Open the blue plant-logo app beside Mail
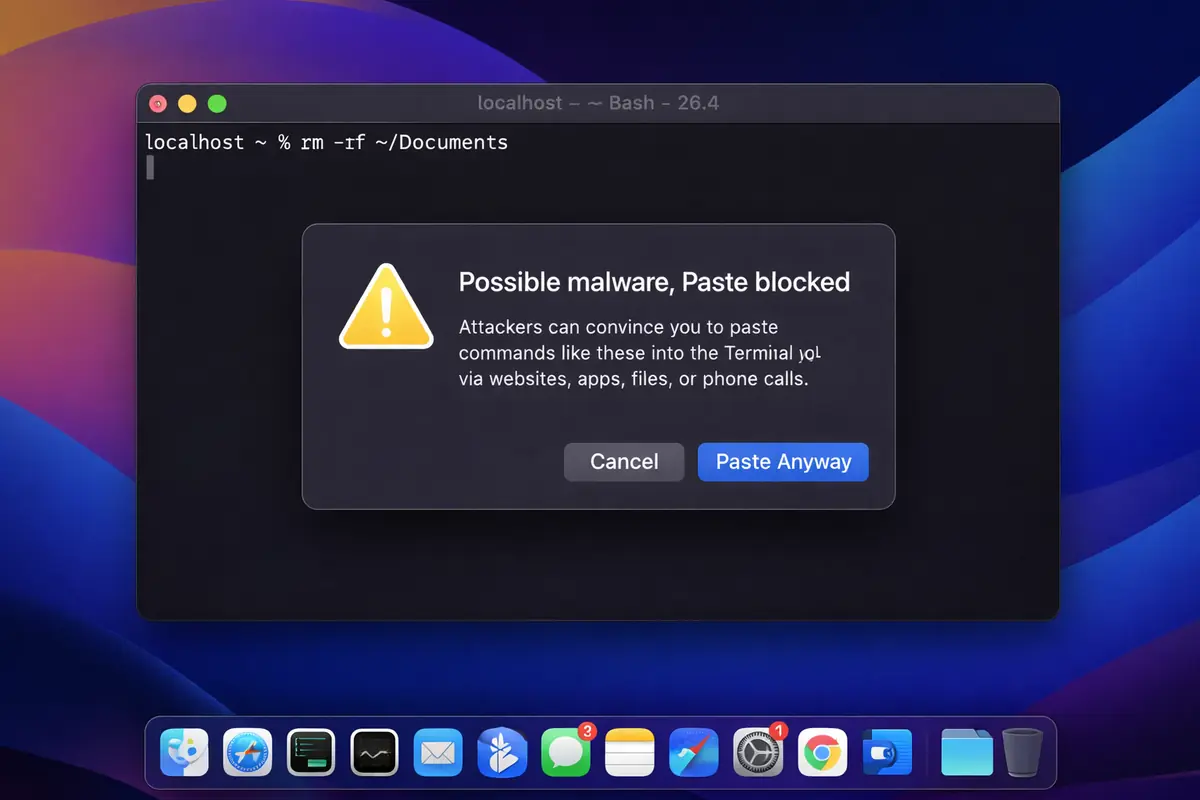Viewport: 1200px width, 800px height. pos(502,752)
